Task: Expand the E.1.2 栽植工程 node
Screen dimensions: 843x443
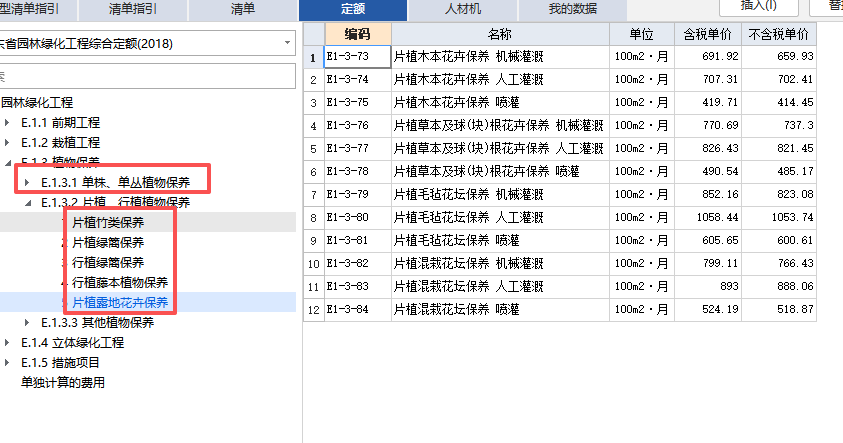Action: coord(7,142)
